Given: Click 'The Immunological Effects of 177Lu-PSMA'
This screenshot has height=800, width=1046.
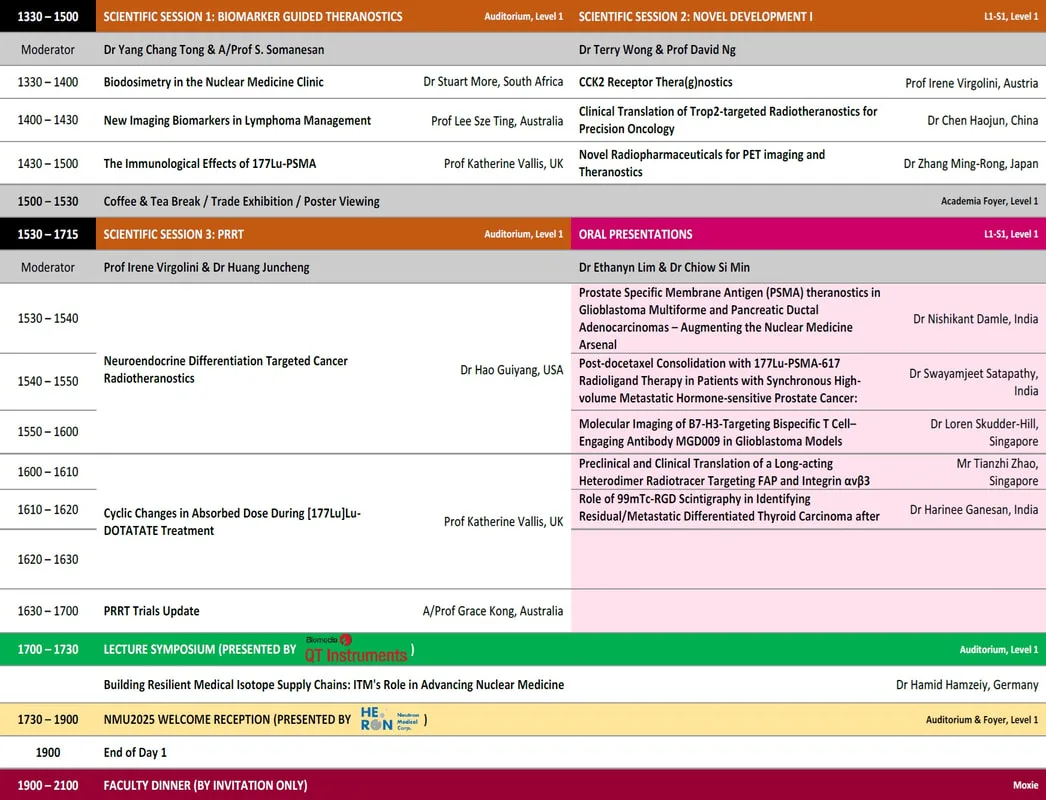Looking at the screenshot, I should click(209, 163).
